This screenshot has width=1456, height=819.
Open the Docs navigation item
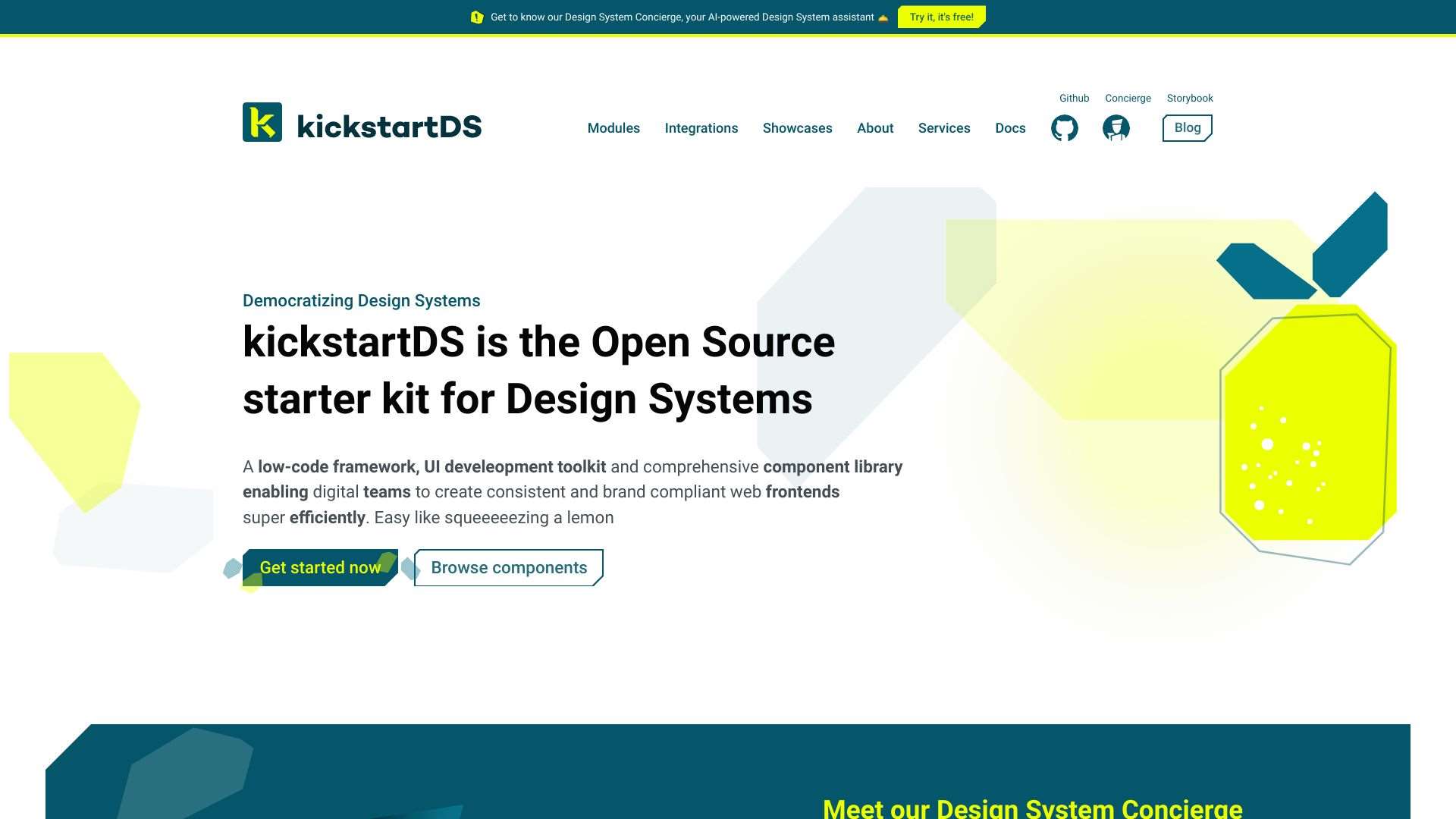pos(1010,128)
